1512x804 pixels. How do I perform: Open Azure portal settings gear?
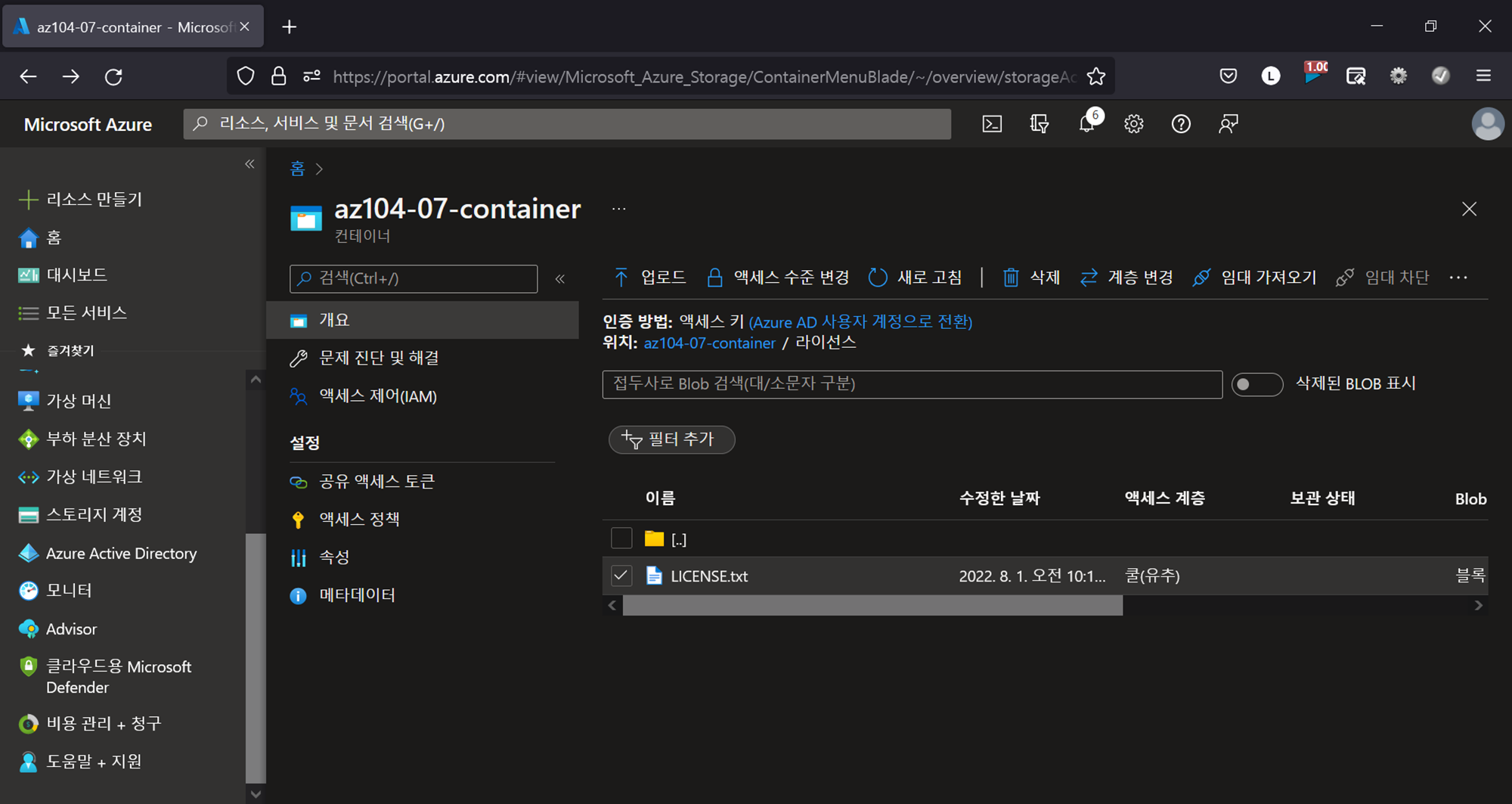pos(1133,124)
